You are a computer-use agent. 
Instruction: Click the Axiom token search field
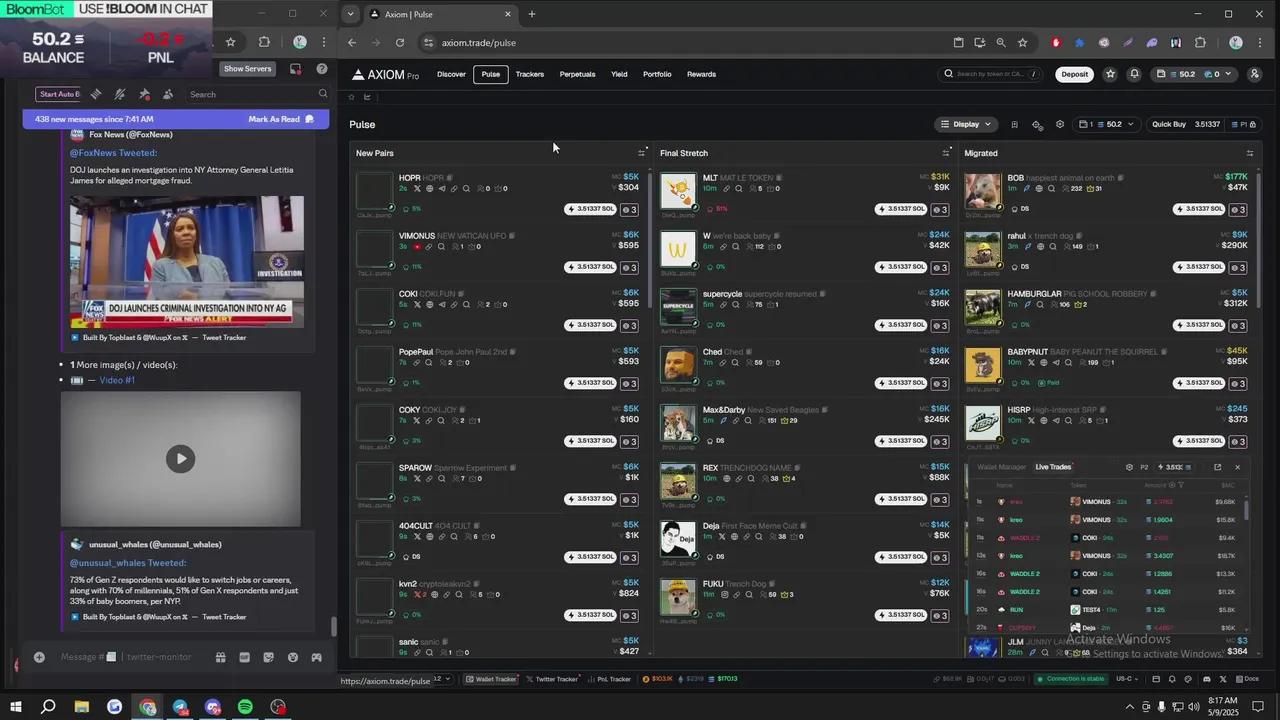[x=991, y=74]
